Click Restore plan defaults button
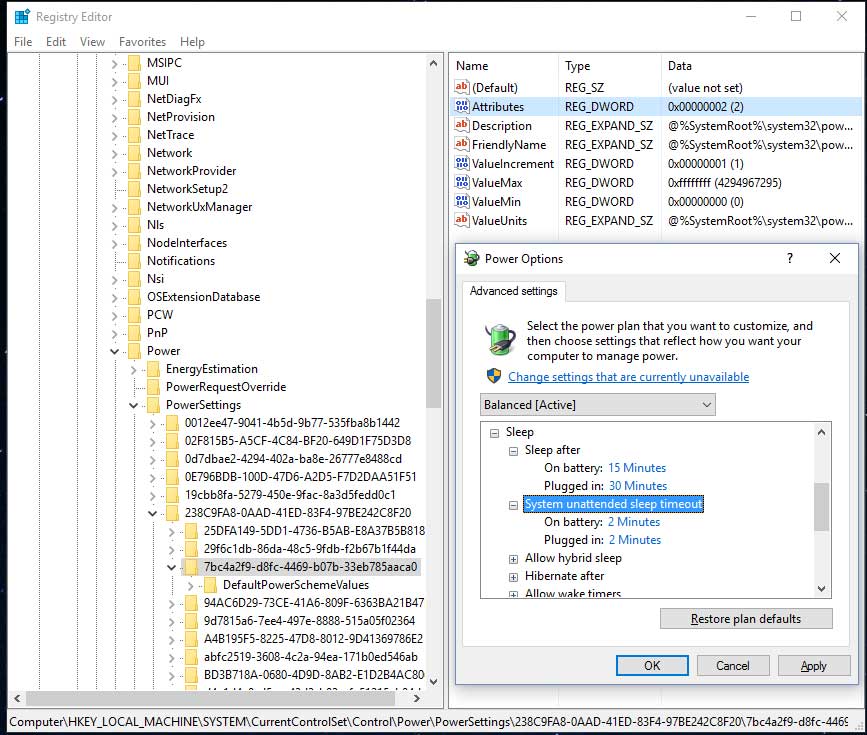 (746, 618)
